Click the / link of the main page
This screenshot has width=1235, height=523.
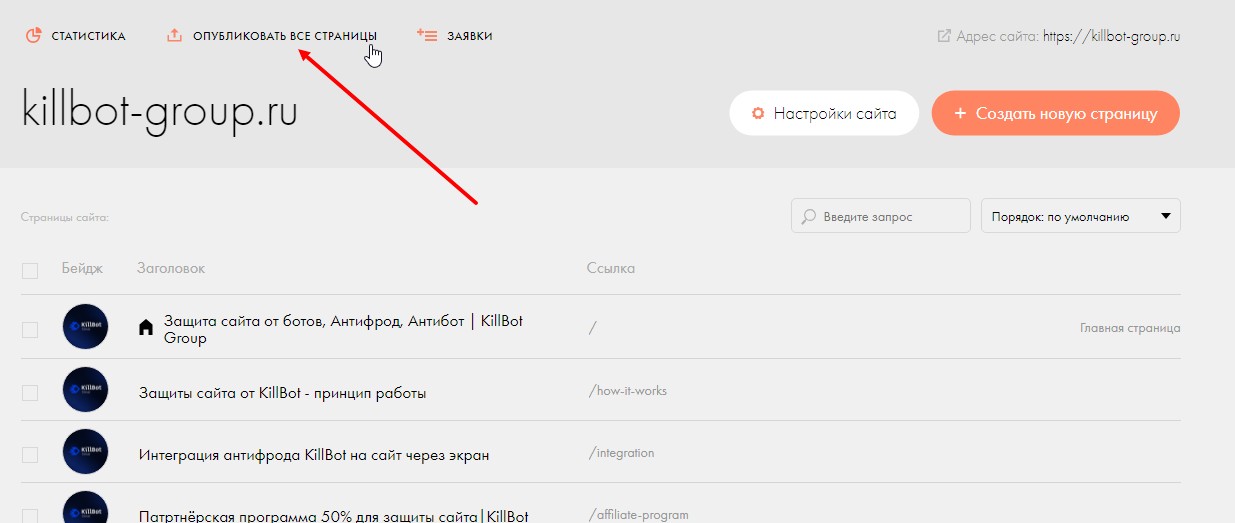click(593, 328)
